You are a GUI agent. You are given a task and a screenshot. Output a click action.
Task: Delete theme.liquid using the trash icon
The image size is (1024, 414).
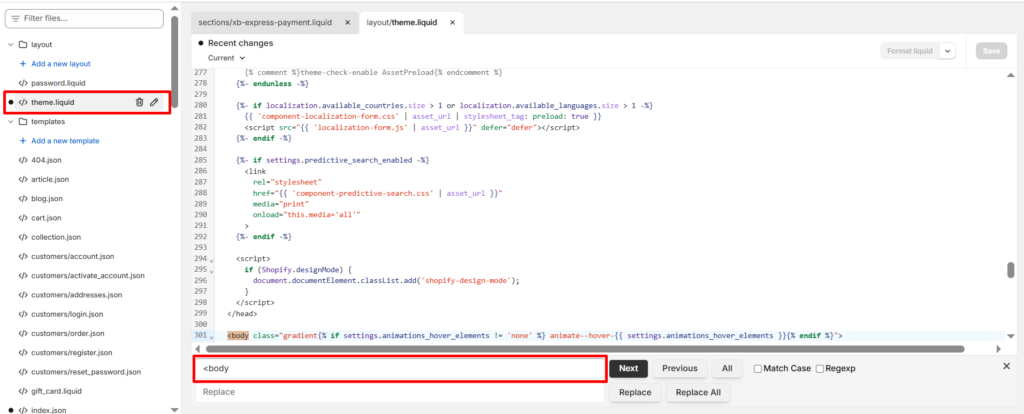tap(139, 102)
